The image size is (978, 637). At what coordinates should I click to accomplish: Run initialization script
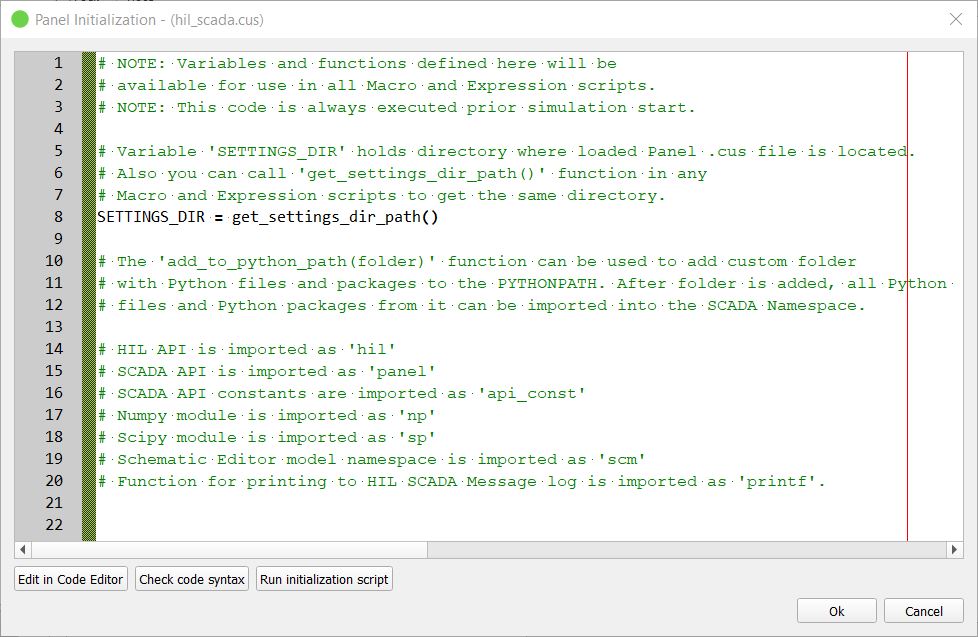coord(325,579)
